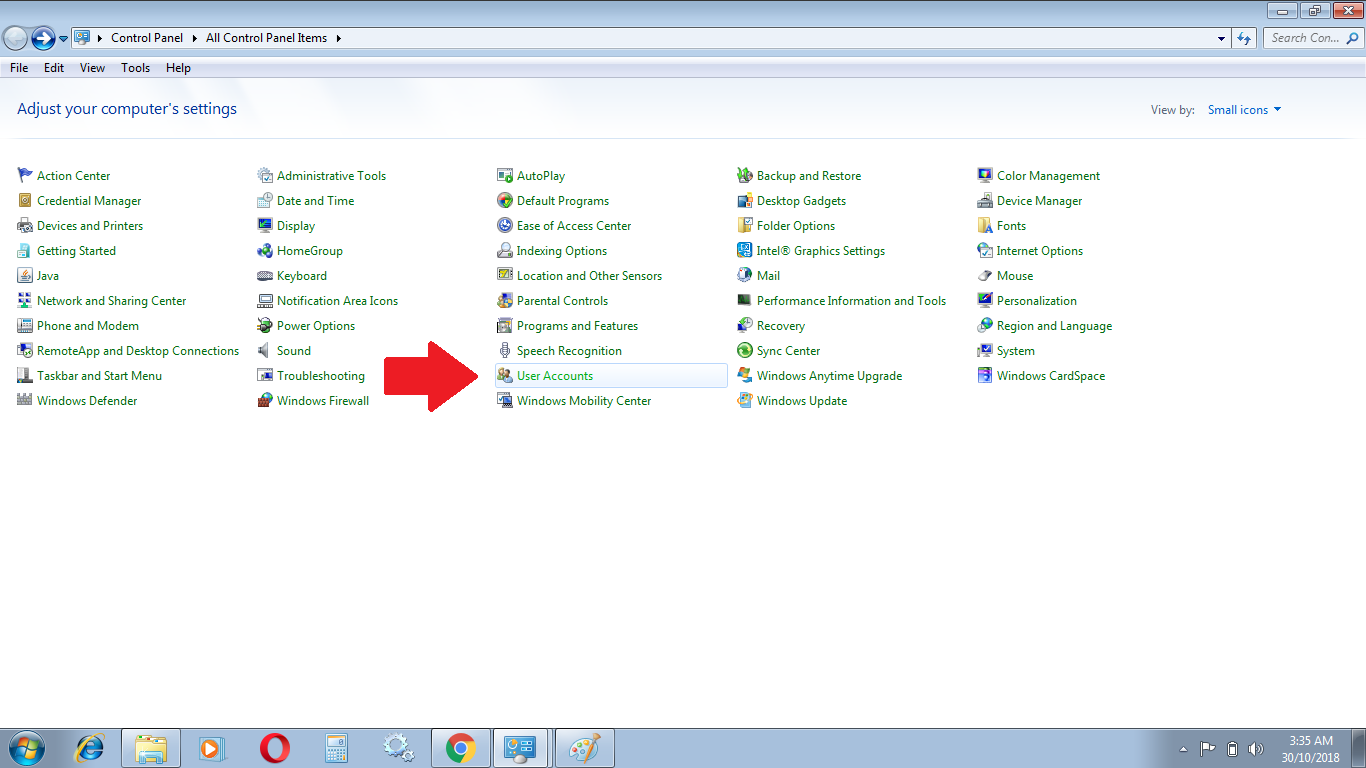
Task: Open the recent pages dropdown beside Forward
Action: tap(64, 38)
